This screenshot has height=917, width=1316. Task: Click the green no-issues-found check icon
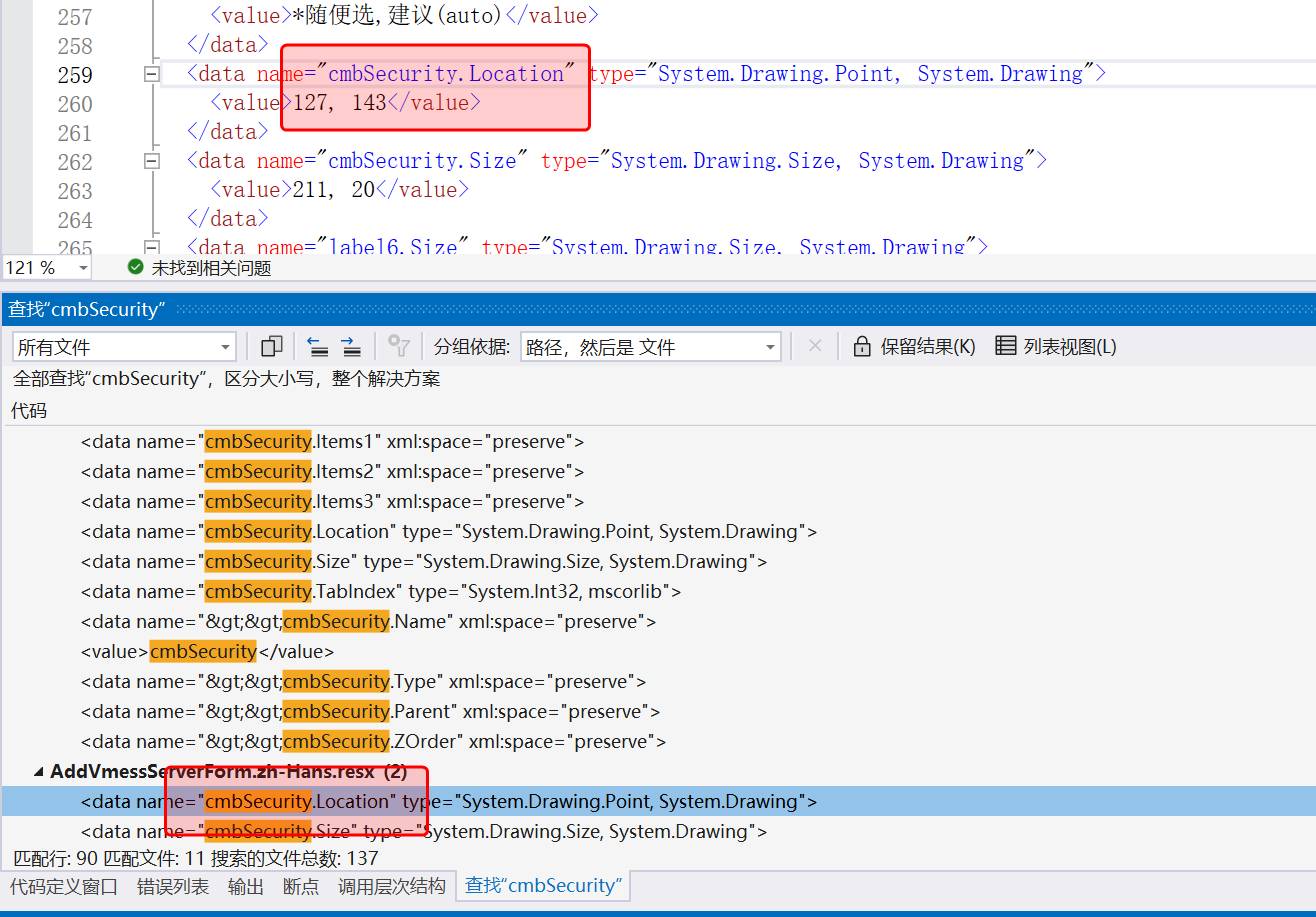pos(136,268)
